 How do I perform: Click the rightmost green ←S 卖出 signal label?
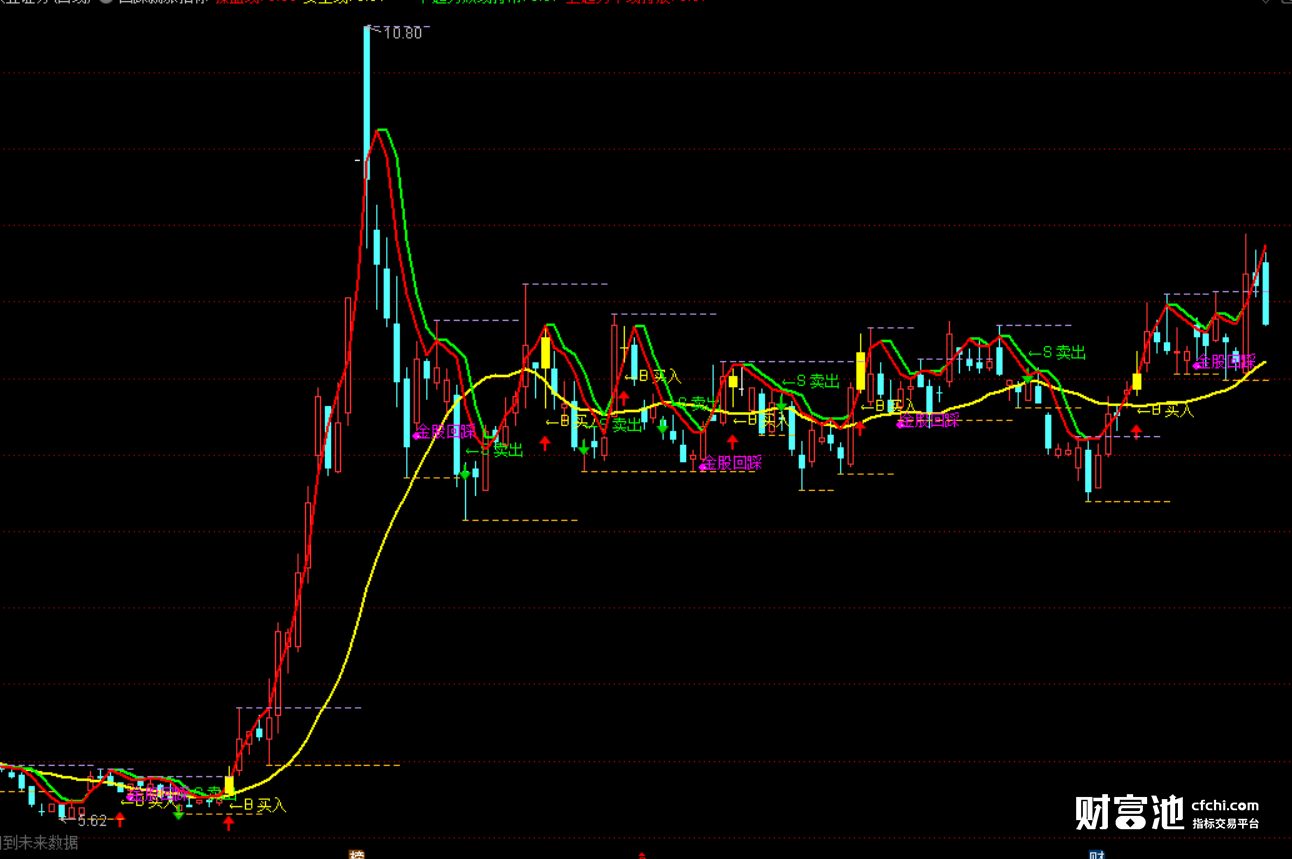[x=1057, y=353]
